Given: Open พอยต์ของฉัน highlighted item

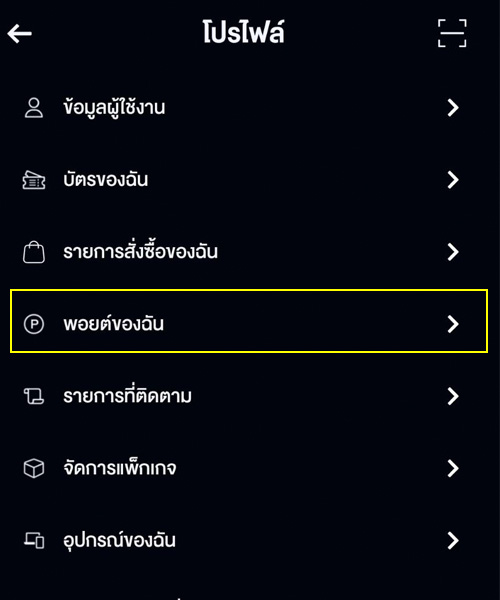Looking at the screenshot, I should 249,321.
